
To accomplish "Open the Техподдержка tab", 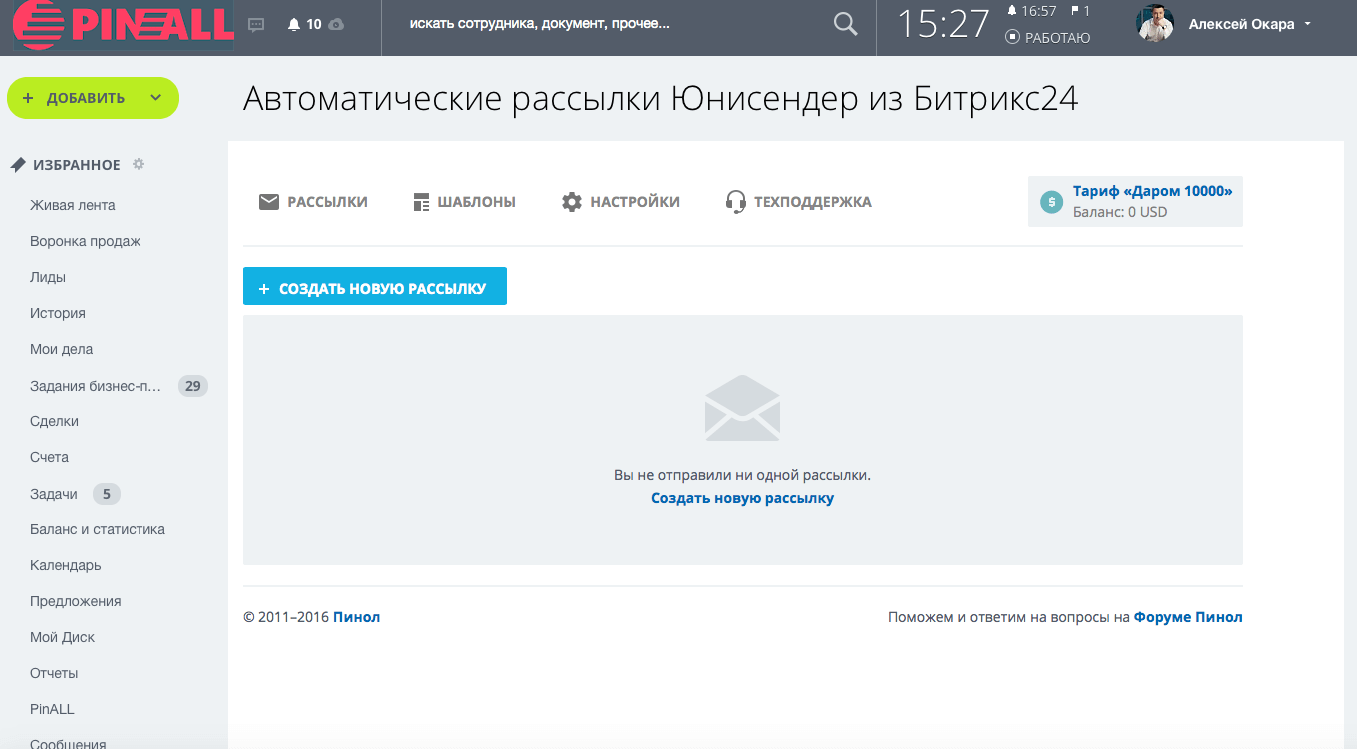I will [799, 202].
